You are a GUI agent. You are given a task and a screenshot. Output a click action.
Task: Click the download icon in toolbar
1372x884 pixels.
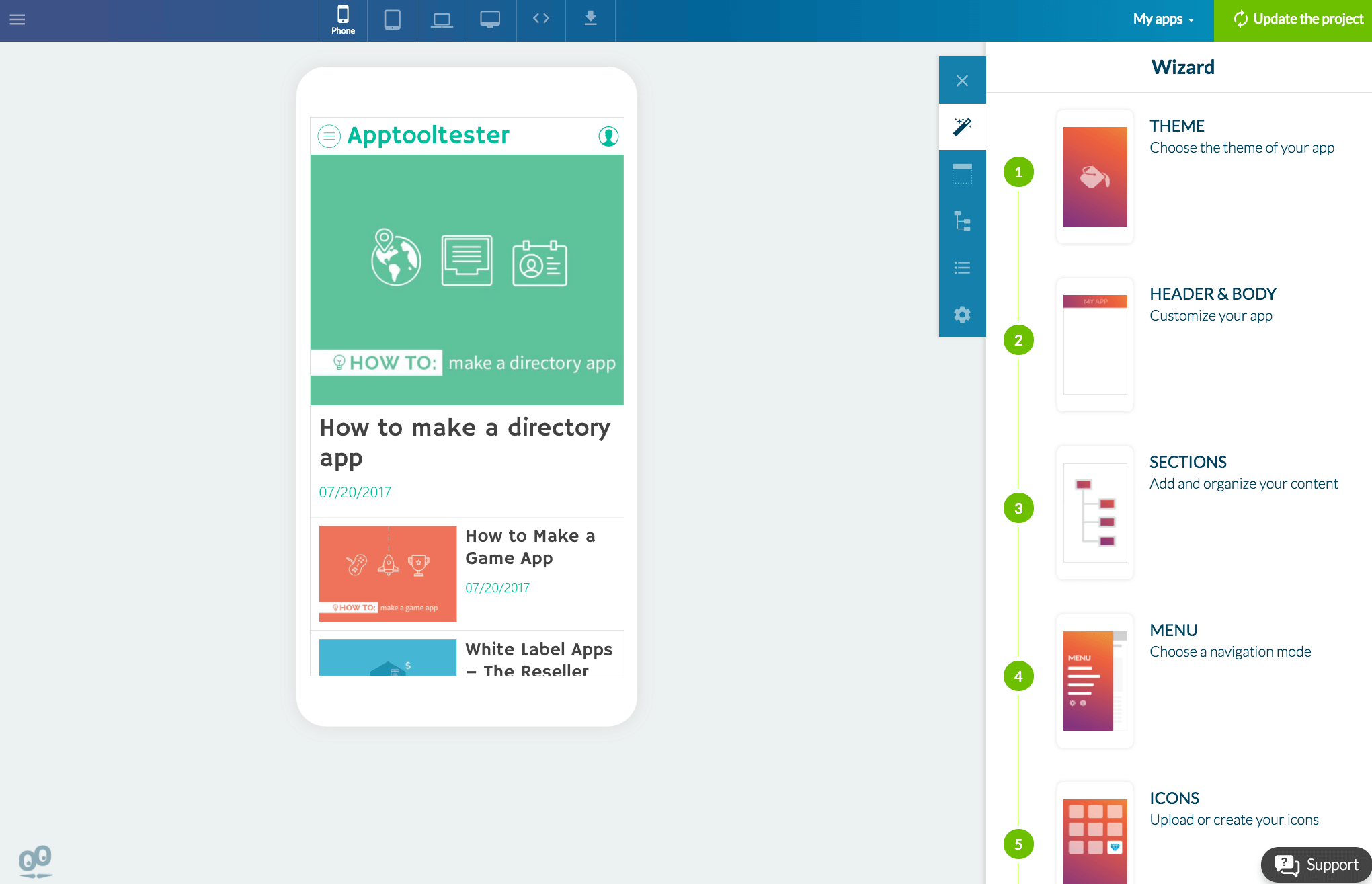tap(590, 18)
